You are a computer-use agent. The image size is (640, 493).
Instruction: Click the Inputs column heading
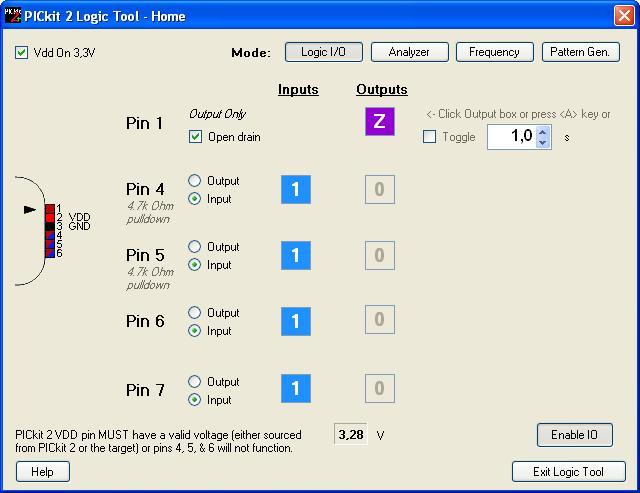pos(298,89)
